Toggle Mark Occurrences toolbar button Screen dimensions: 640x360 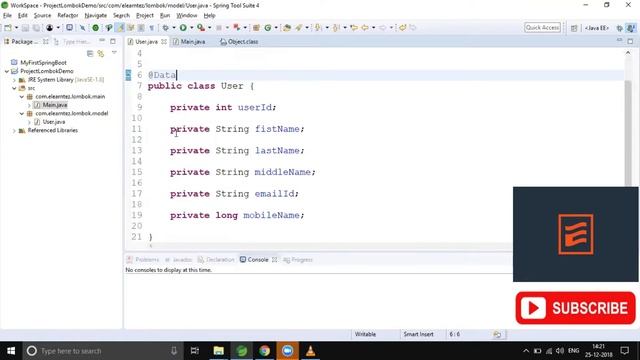tap(120, 28)
